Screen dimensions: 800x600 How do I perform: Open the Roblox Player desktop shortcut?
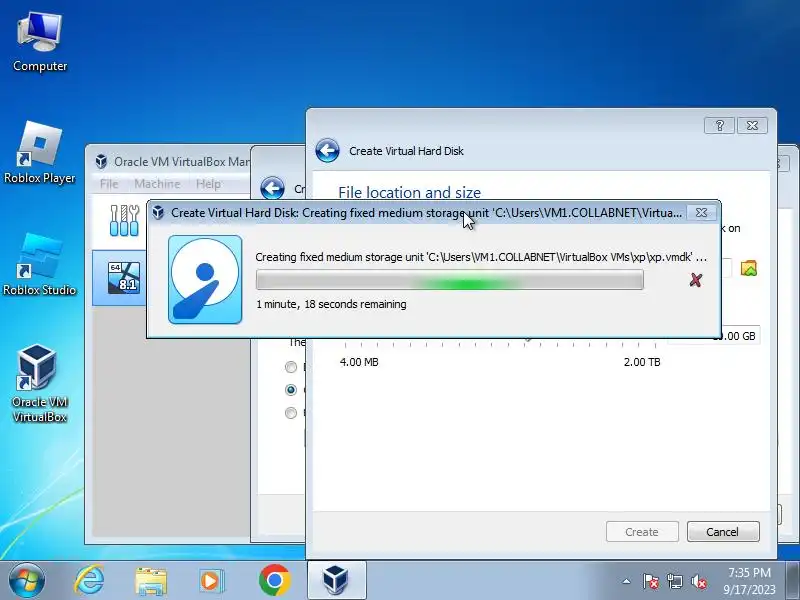click(40, 152)
